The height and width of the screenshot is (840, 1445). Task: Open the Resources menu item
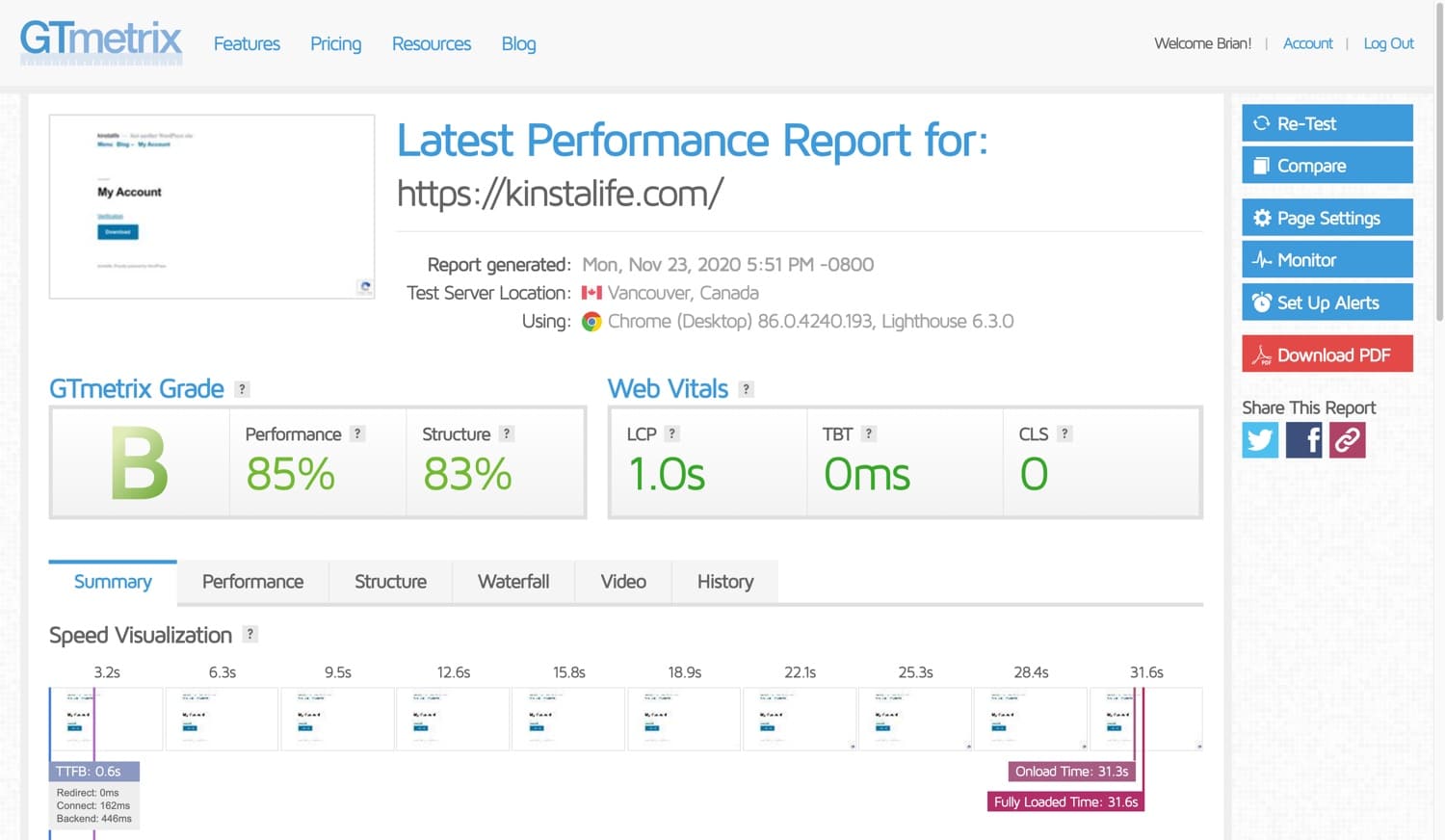[x=431, y=43]
